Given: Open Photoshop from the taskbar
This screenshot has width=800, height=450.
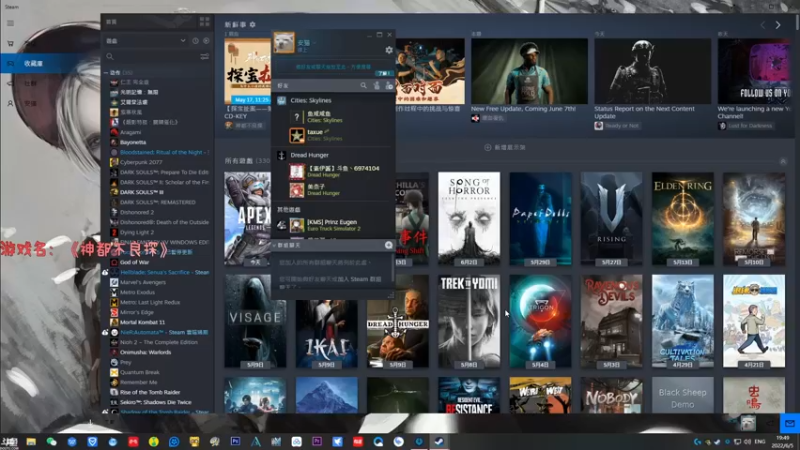Looking at the screenshot, I should pos(235,441).
